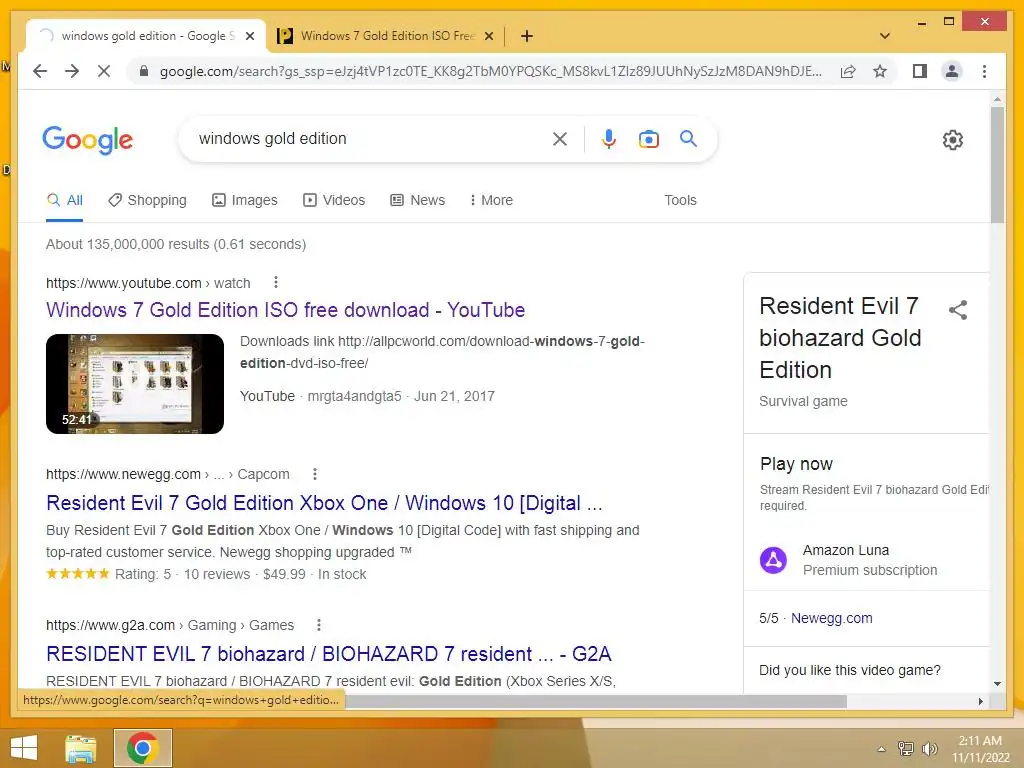This screenshot has width=1024, height=768.
Task: Open the Chrome profile menu
Action: coord(952,71)
